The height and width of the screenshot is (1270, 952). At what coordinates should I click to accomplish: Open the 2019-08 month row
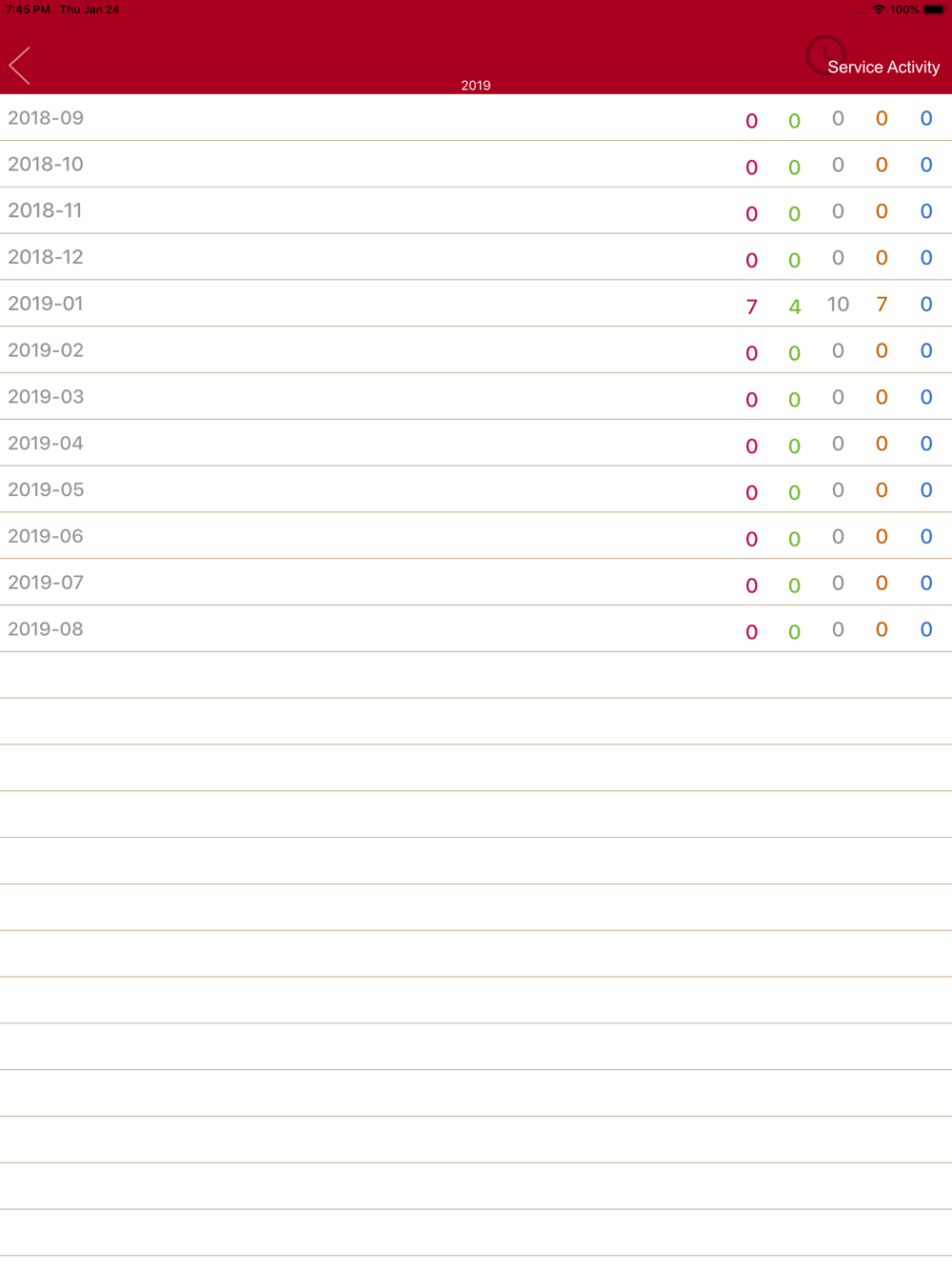click(x=476, y=629)
